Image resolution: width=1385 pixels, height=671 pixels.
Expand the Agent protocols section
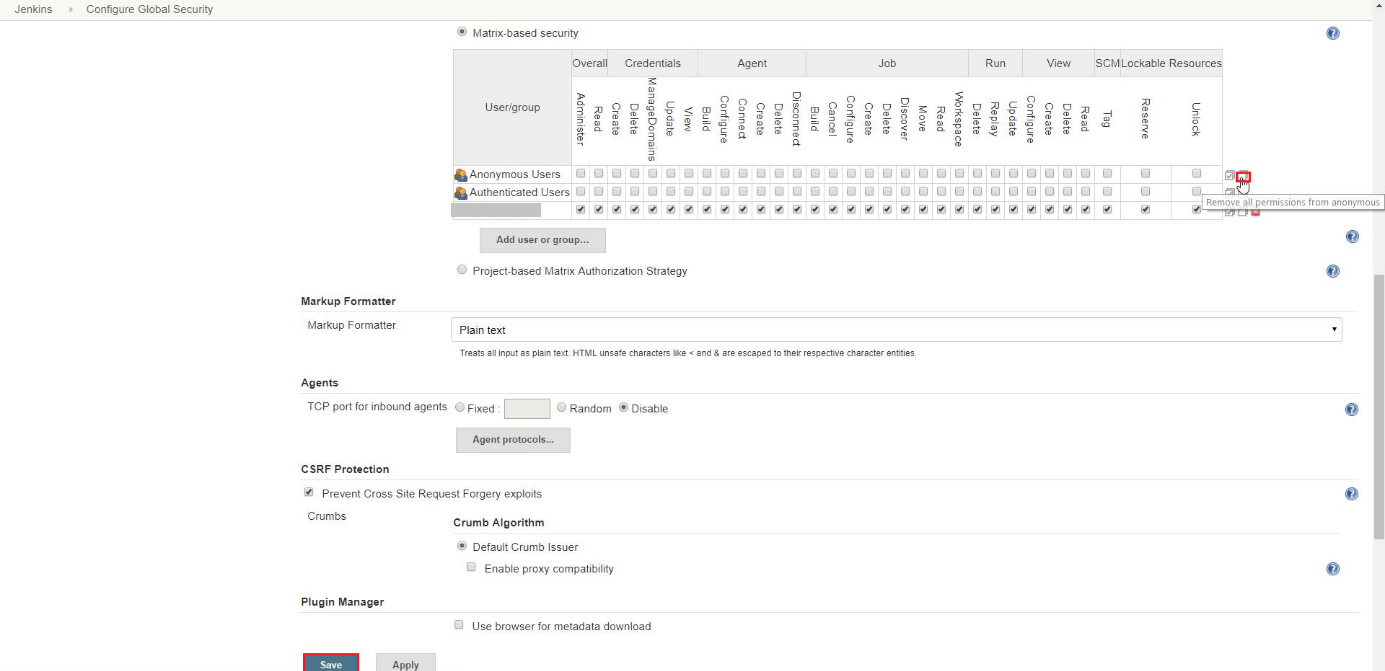pos(513,440)
